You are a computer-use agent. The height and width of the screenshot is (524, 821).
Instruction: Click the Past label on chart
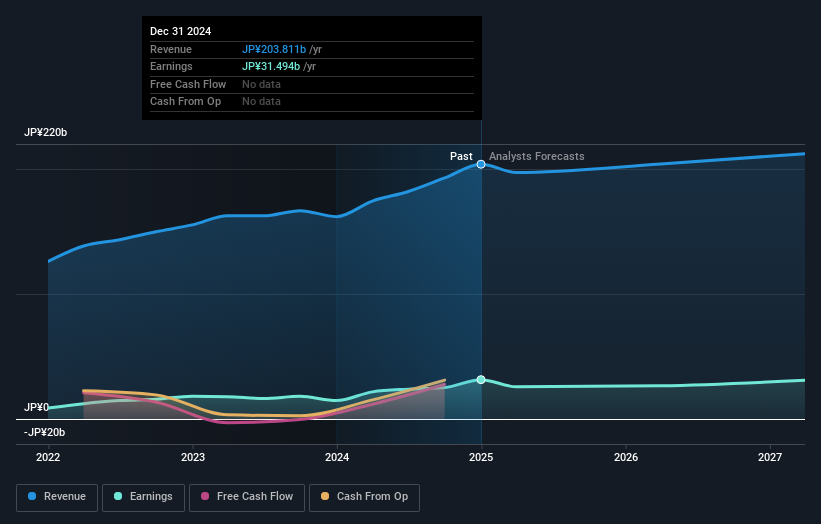pos(461,156)
